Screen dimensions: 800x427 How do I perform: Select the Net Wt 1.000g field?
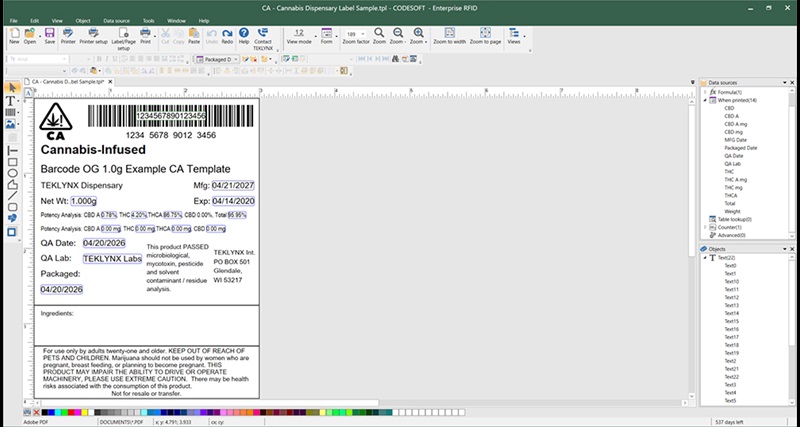tap(84, 201)
